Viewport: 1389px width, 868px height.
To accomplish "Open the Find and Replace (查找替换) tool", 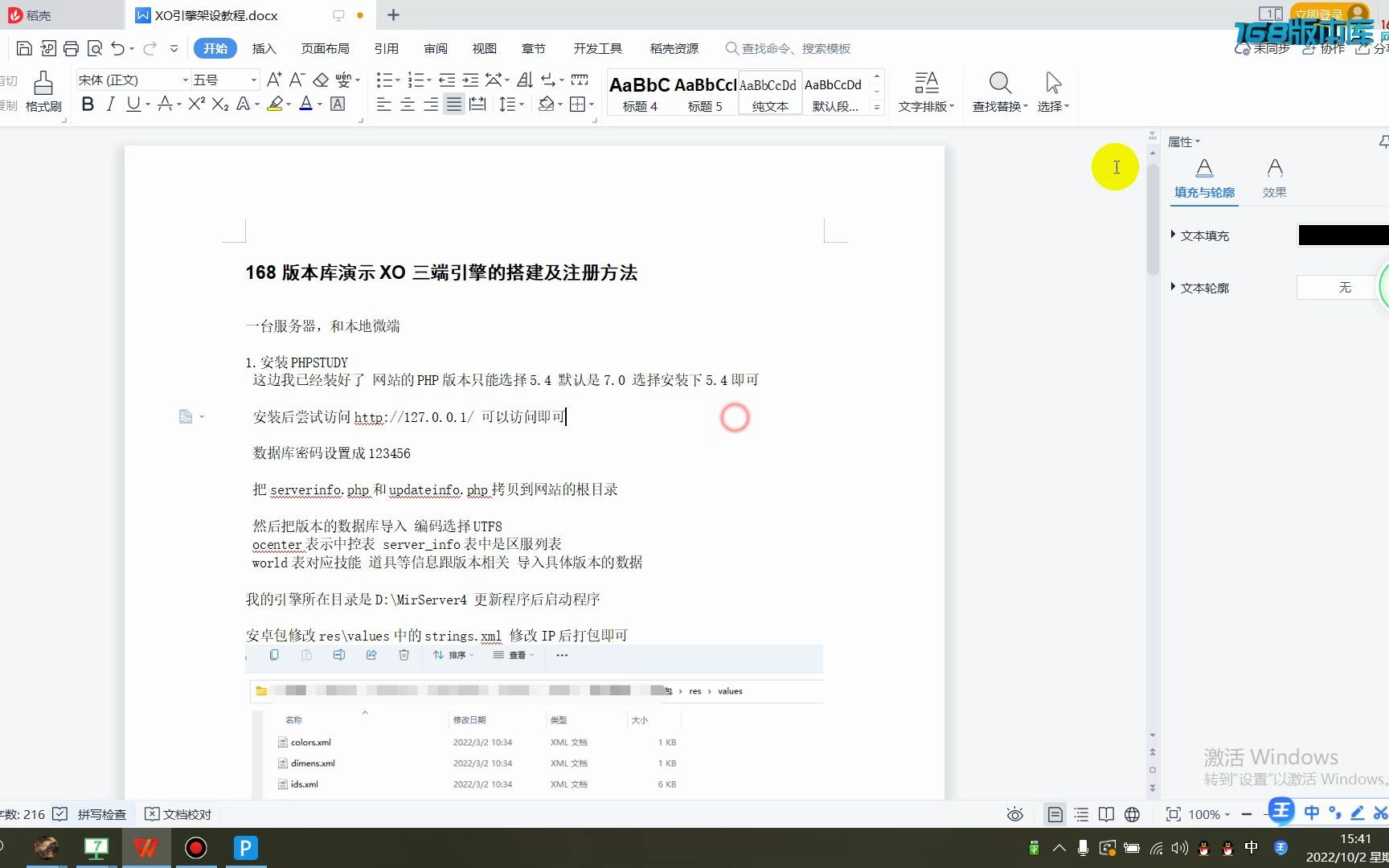I will [1000, 92].
